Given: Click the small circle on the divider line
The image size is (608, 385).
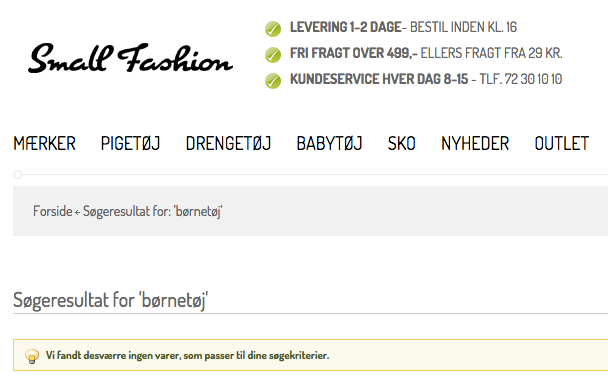Looking at the screenshot, I should click(18, 174).
